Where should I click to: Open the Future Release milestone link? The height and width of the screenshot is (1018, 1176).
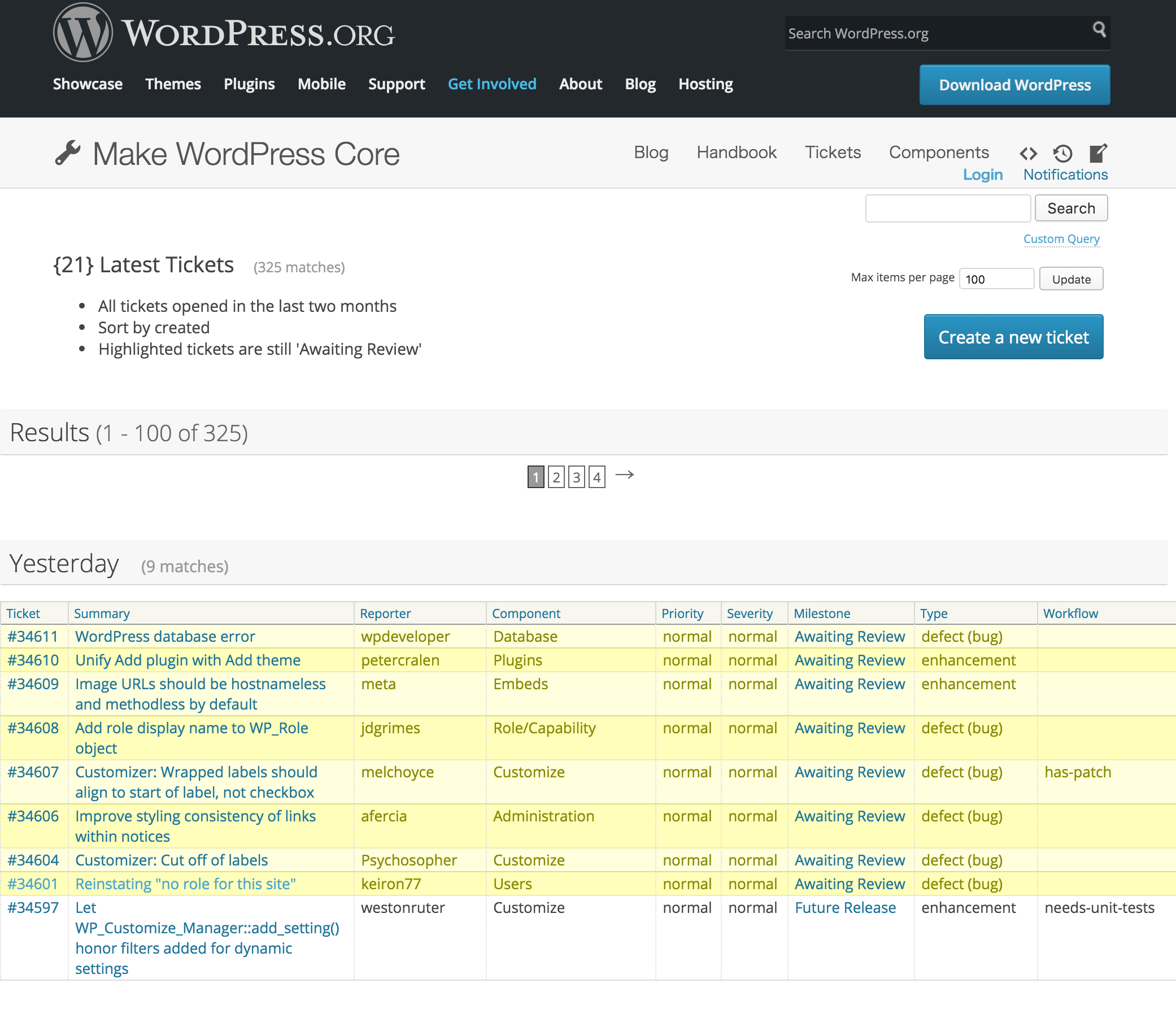click(846, 908)
